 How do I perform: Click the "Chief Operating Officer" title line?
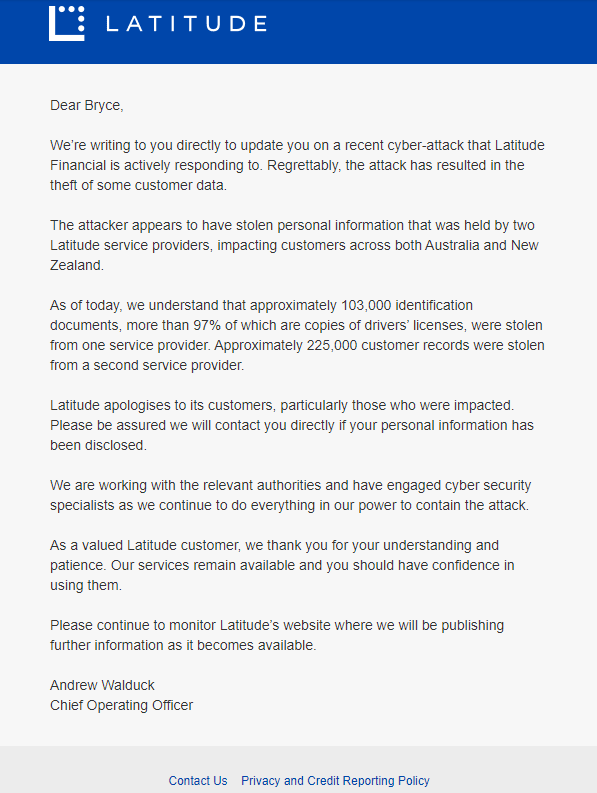click(x=121, y=705)
